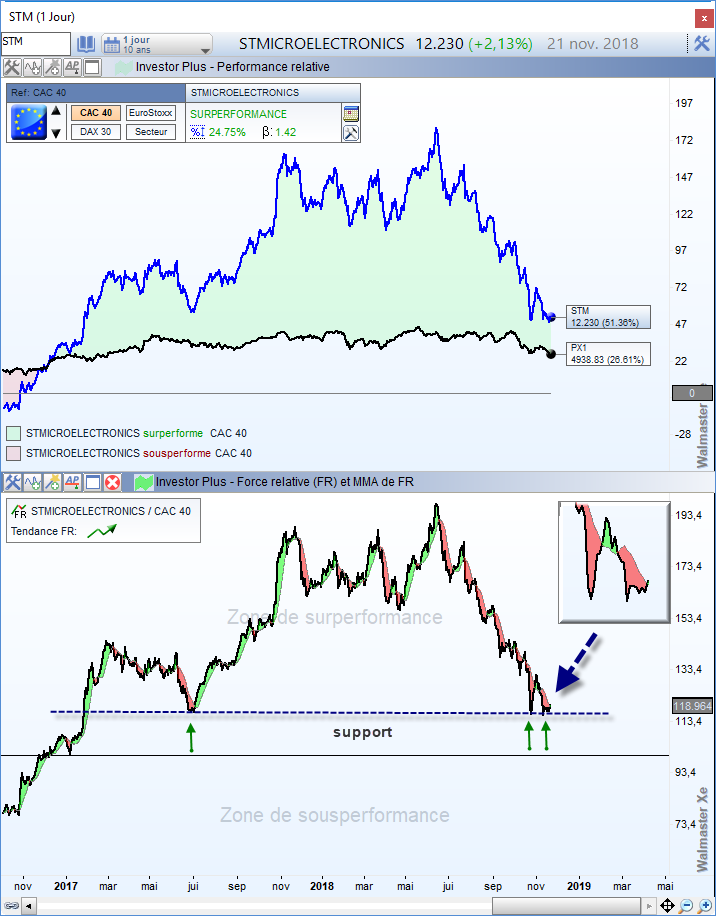Click the green Investor Plus icon of Performance relative
The width and height of the screenshot is (716, 916).
[x=123, y=67]
